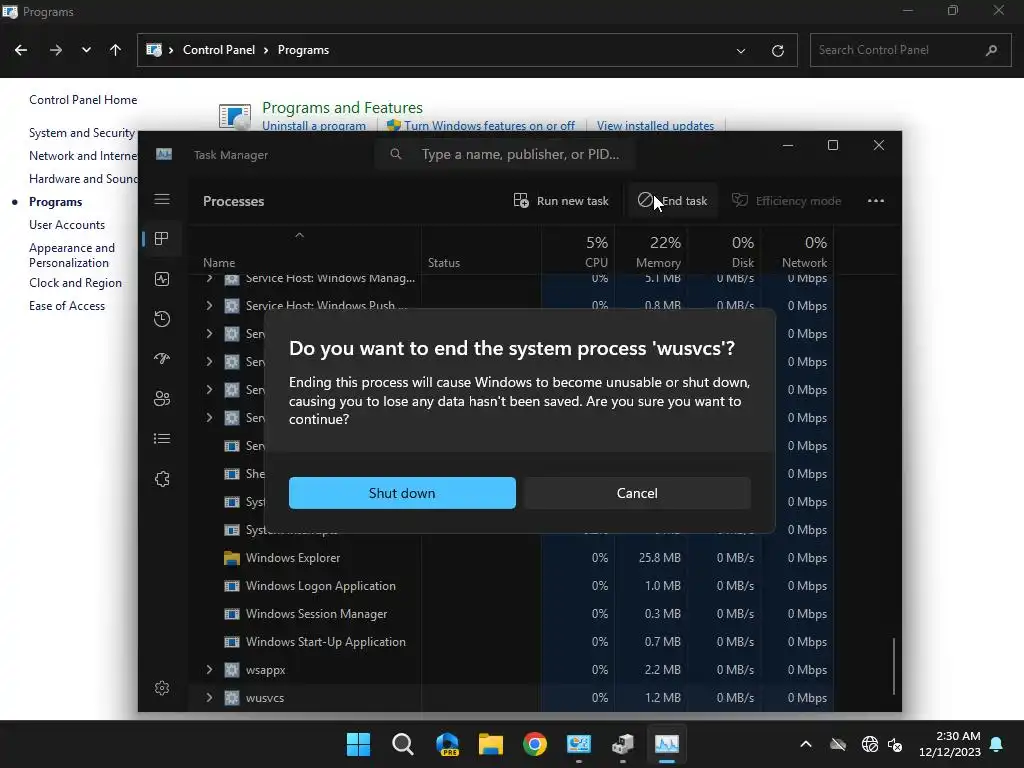Expand the wsappx process row

(209, 669)
